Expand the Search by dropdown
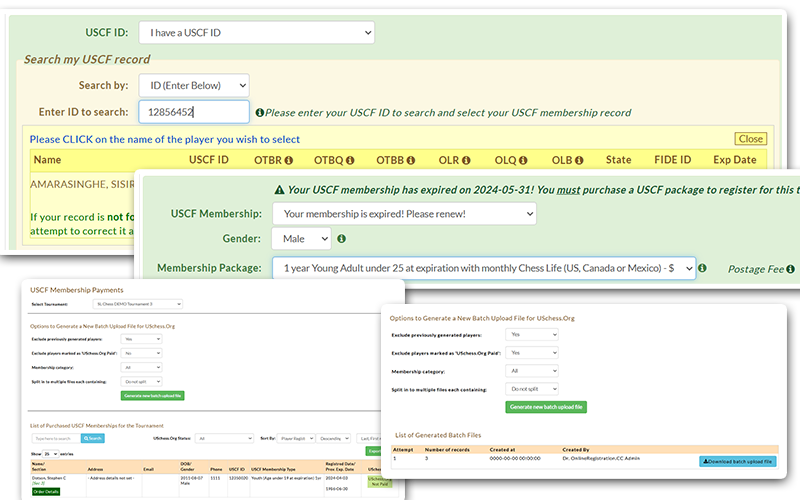The width and height of the screenshot is (800, 500). coord(193,85)
